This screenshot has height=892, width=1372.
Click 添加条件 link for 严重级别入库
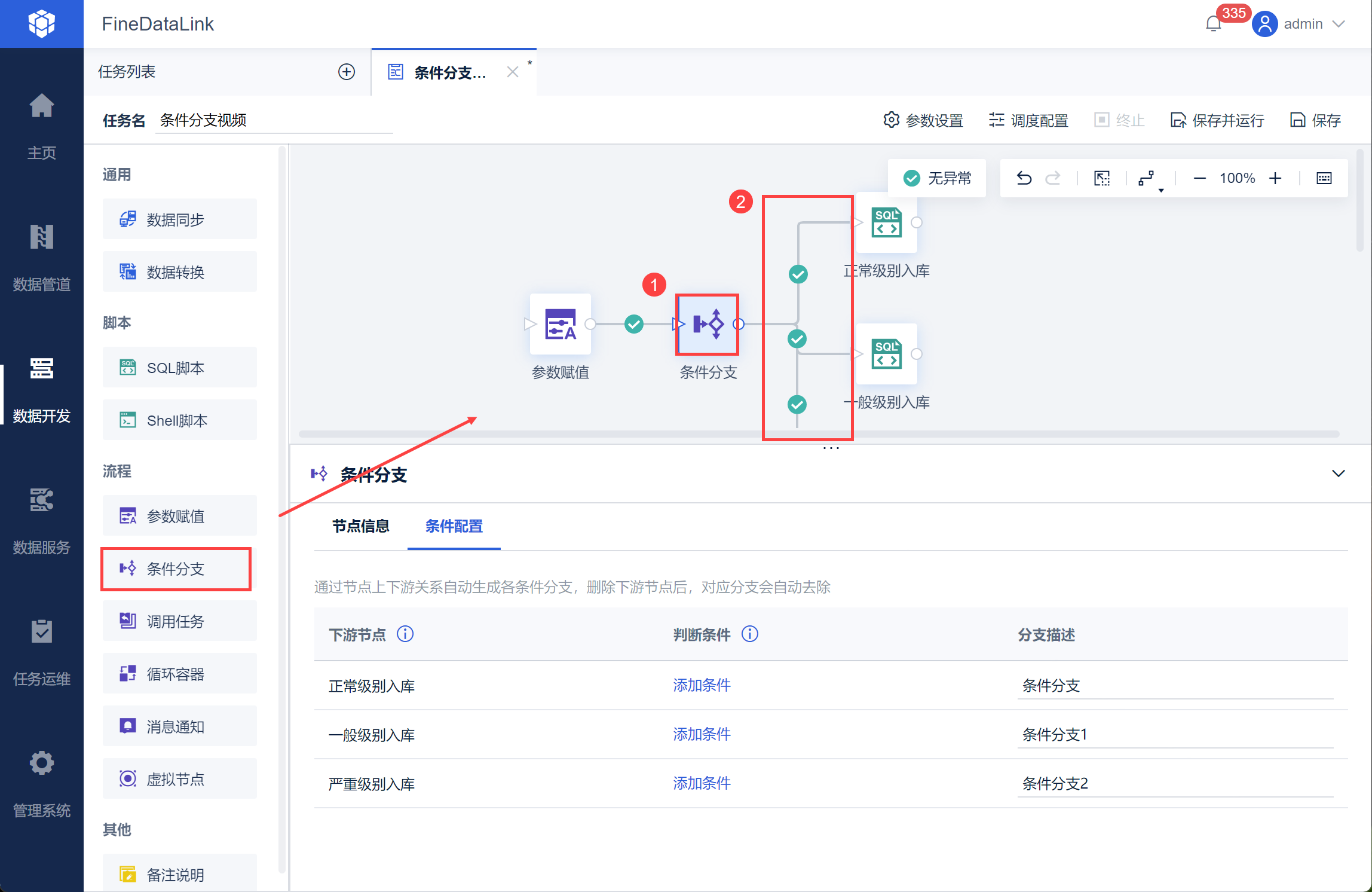point(702,783)
